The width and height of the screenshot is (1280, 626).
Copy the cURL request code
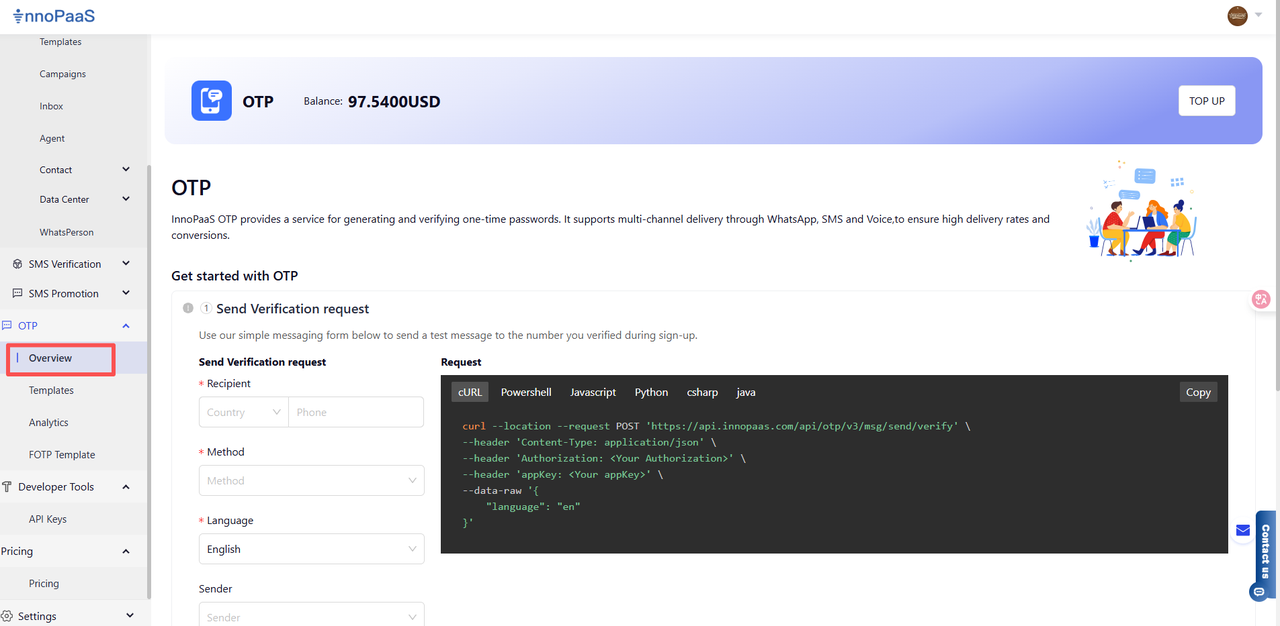coord(1198,392)
